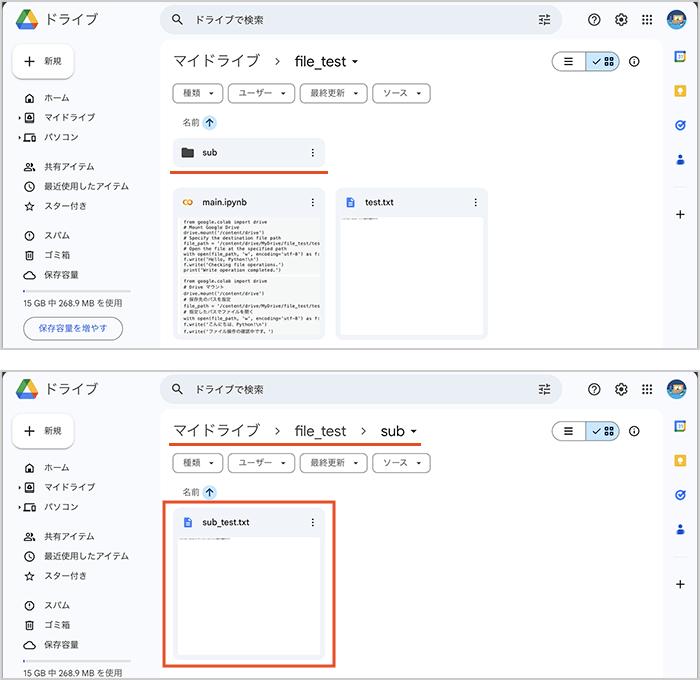Select main.ipynb preview thumbnail
Image resolution: width=700 pixels, height=680 pixels.
249,276
